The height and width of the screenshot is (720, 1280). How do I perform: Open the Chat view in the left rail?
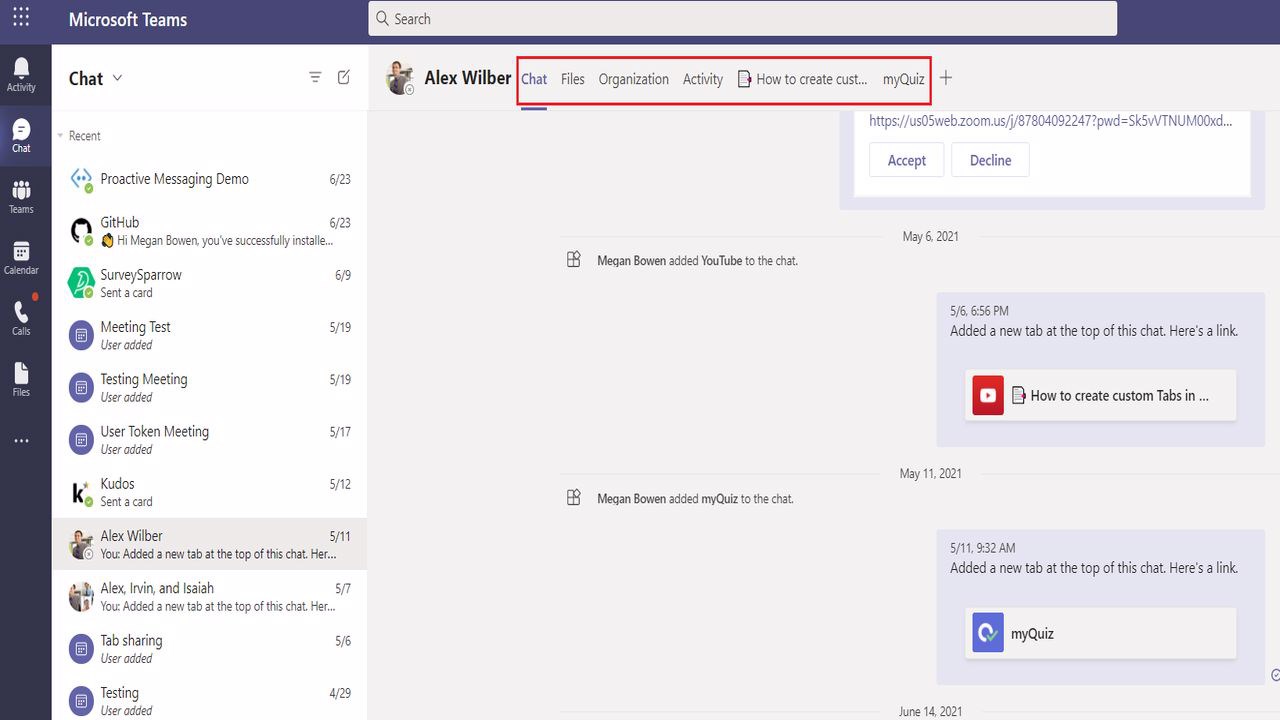[x=21, y=136]
